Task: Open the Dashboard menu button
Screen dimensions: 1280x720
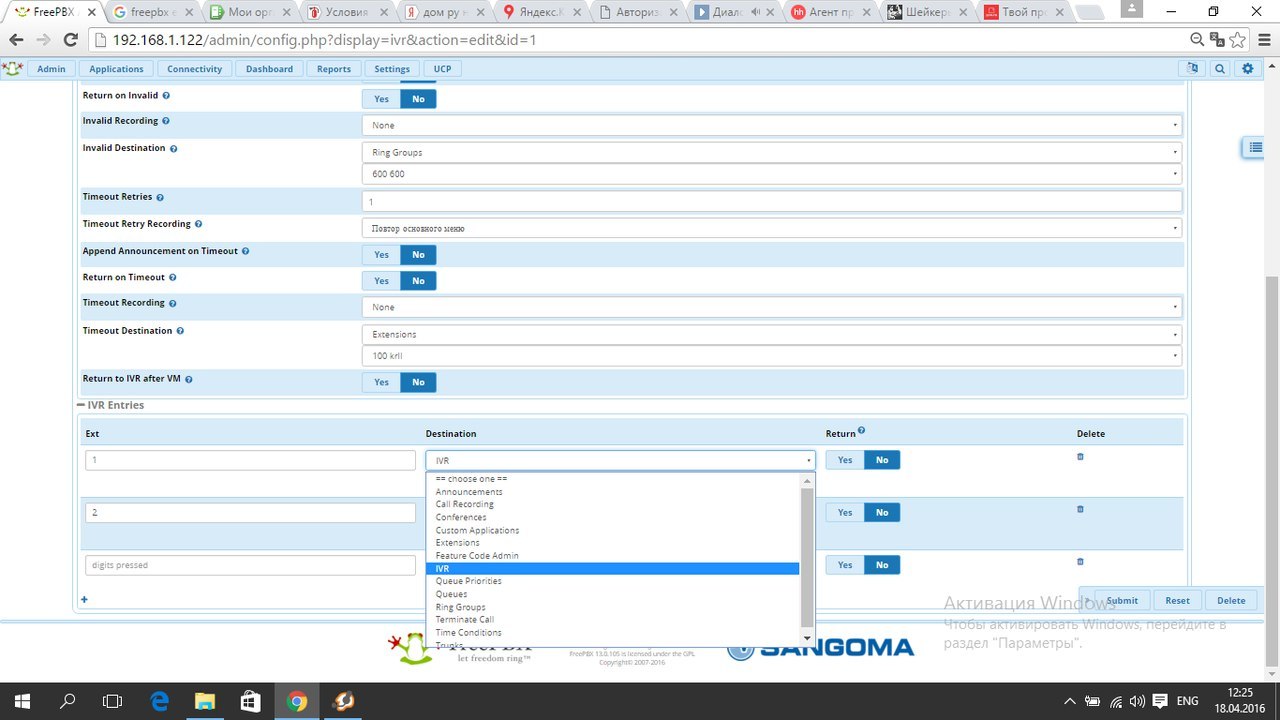Action: click(x=269, y=69)
